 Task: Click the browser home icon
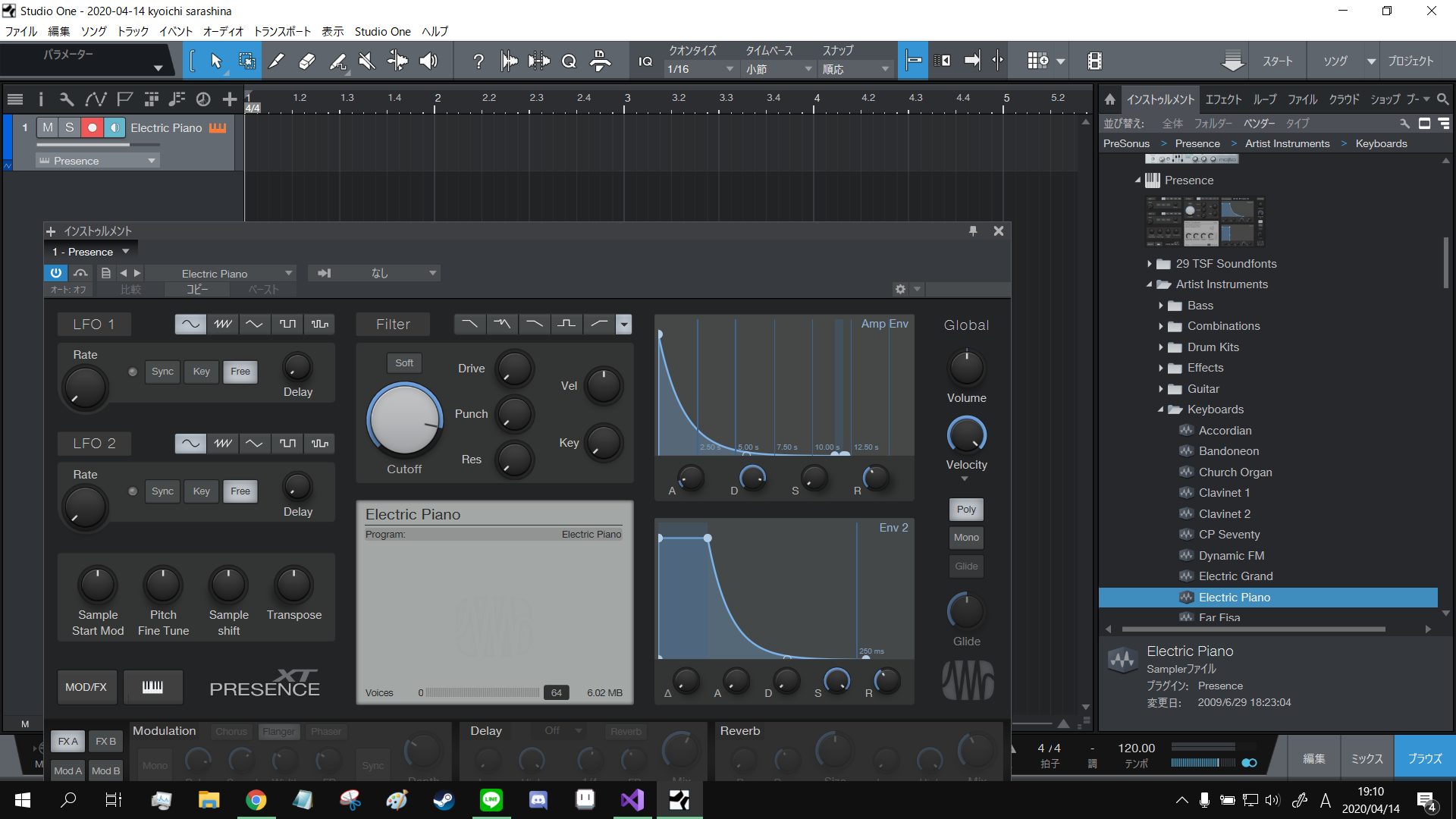click(1109, 99)
